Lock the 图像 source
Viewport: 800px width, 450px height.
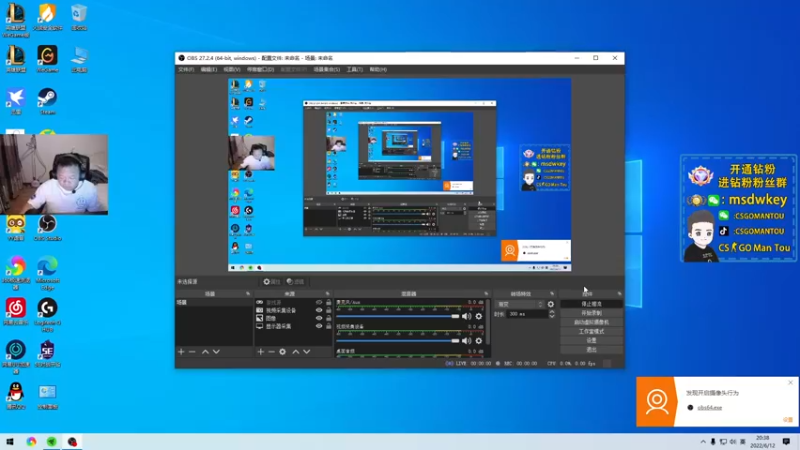pyautogui.click(x=329, y=318)
